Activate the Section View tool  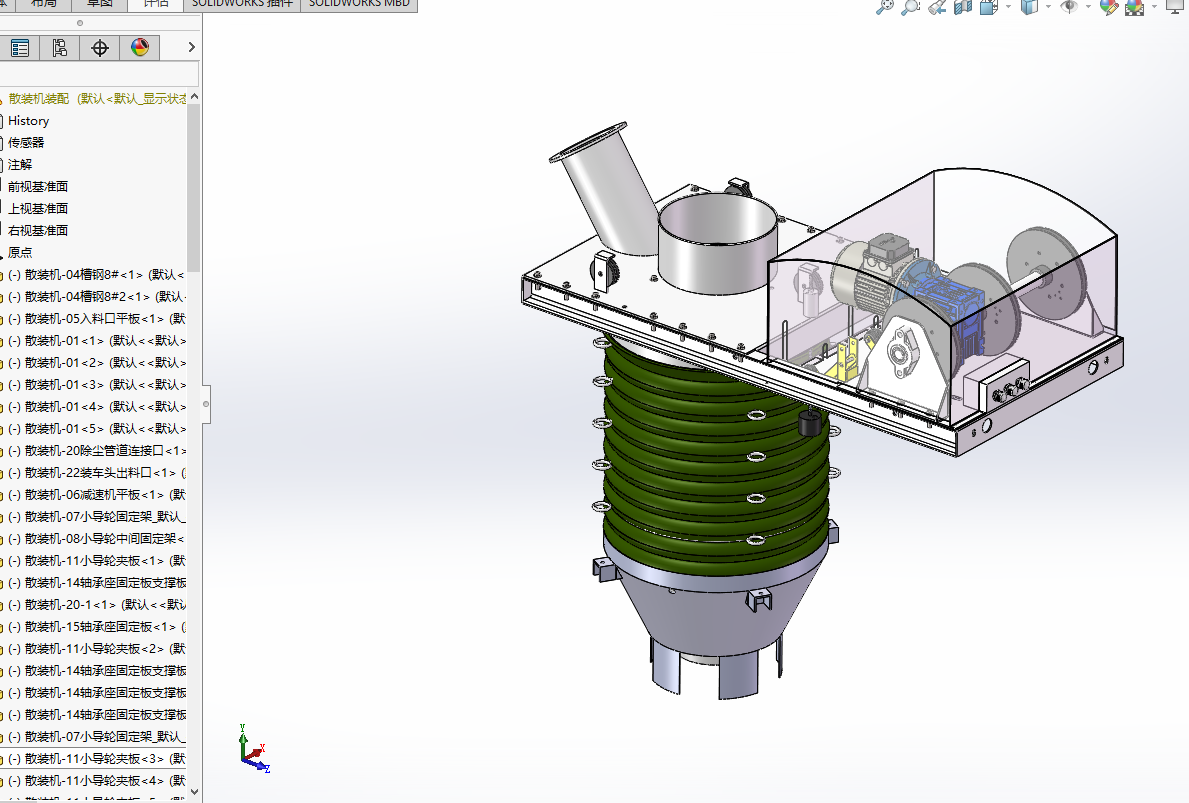[x=963, y=8]
